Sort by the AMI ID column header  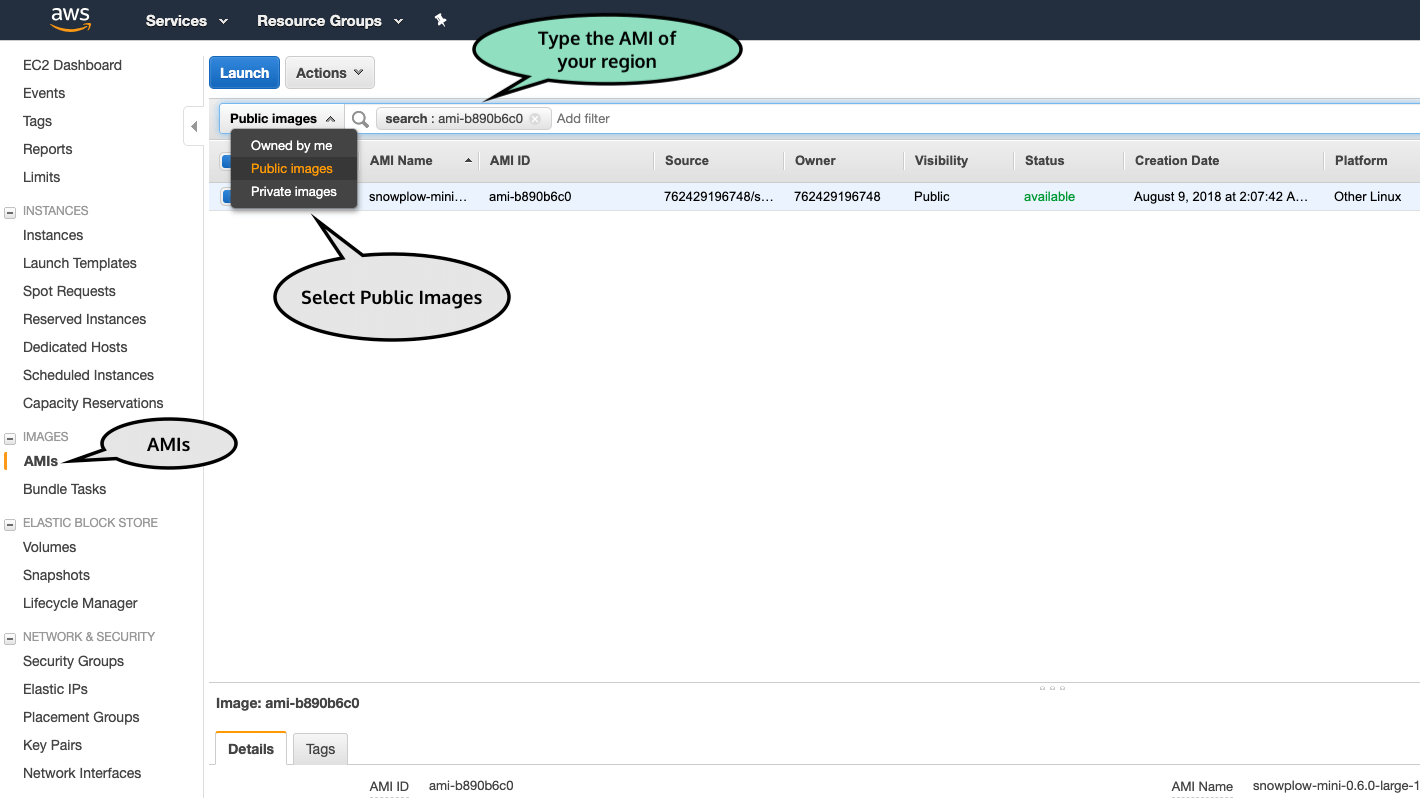[510, 161]
